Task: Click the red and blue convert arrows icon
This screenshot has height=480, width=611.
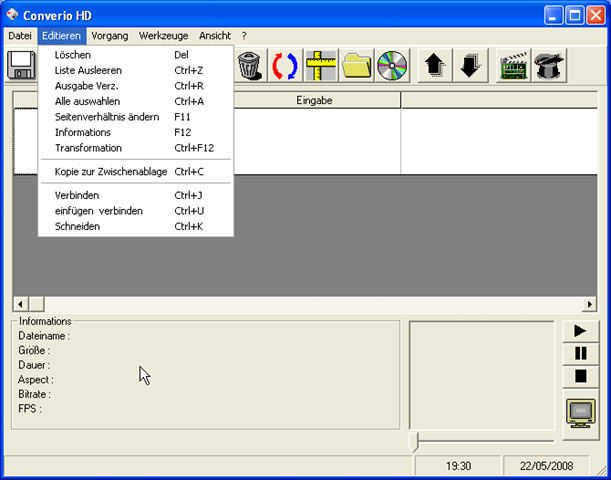Action: point(285,65)
